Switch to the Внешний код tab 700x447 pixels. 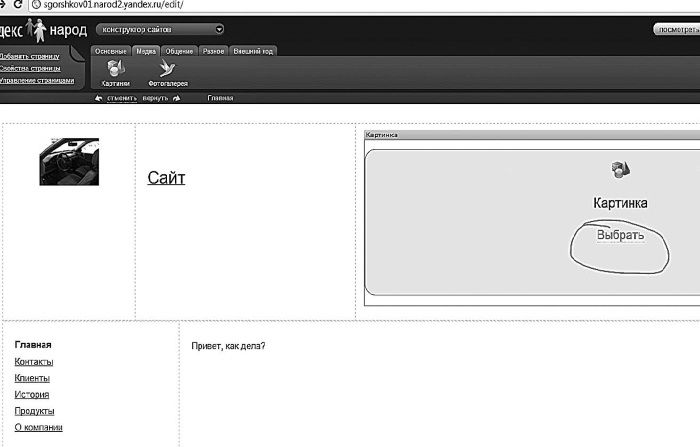coord(253,50)
